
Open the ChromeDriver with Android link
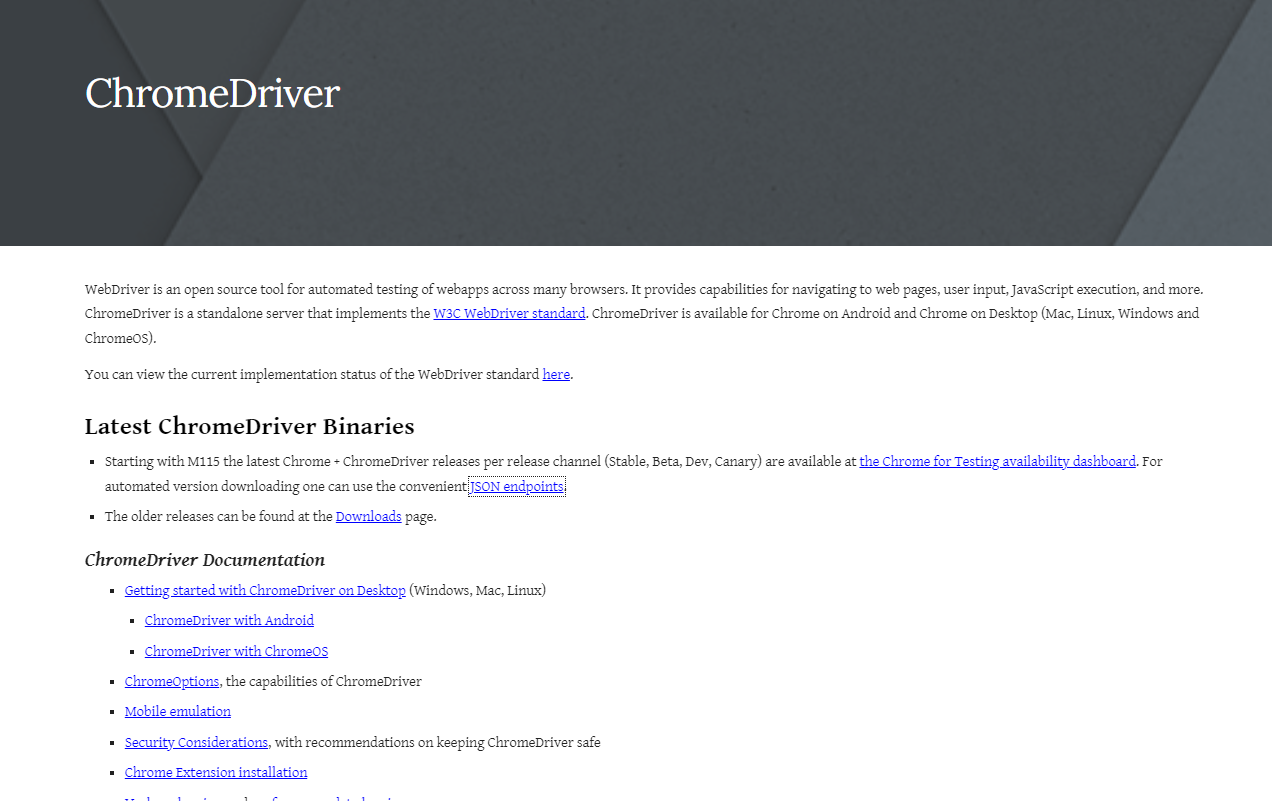tap(229, 621)
